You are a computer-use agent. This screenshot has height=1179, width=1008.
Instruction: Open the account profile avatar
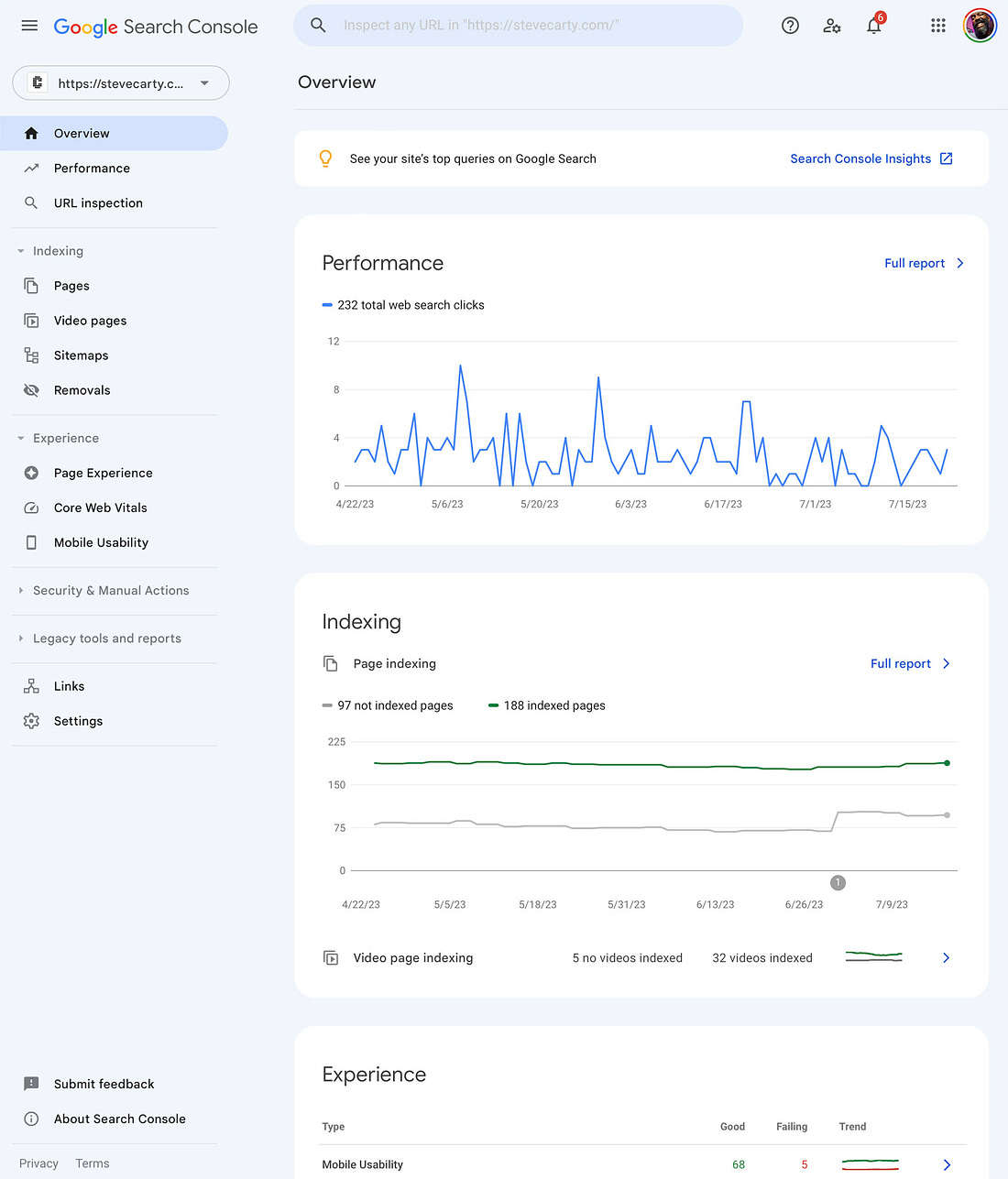click(980, 26)
